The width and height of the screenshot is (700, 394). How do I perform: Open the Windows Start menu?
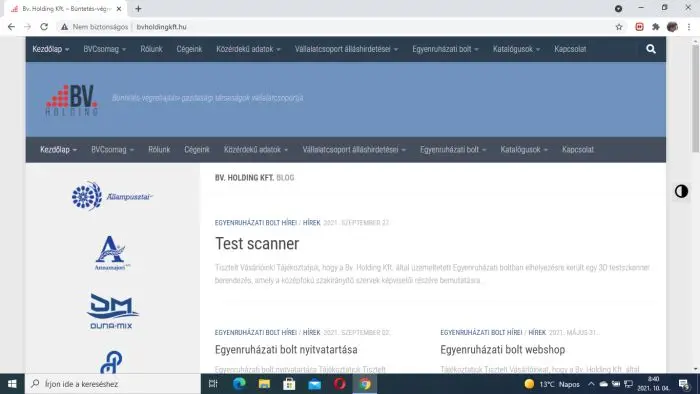pos(12,384)
